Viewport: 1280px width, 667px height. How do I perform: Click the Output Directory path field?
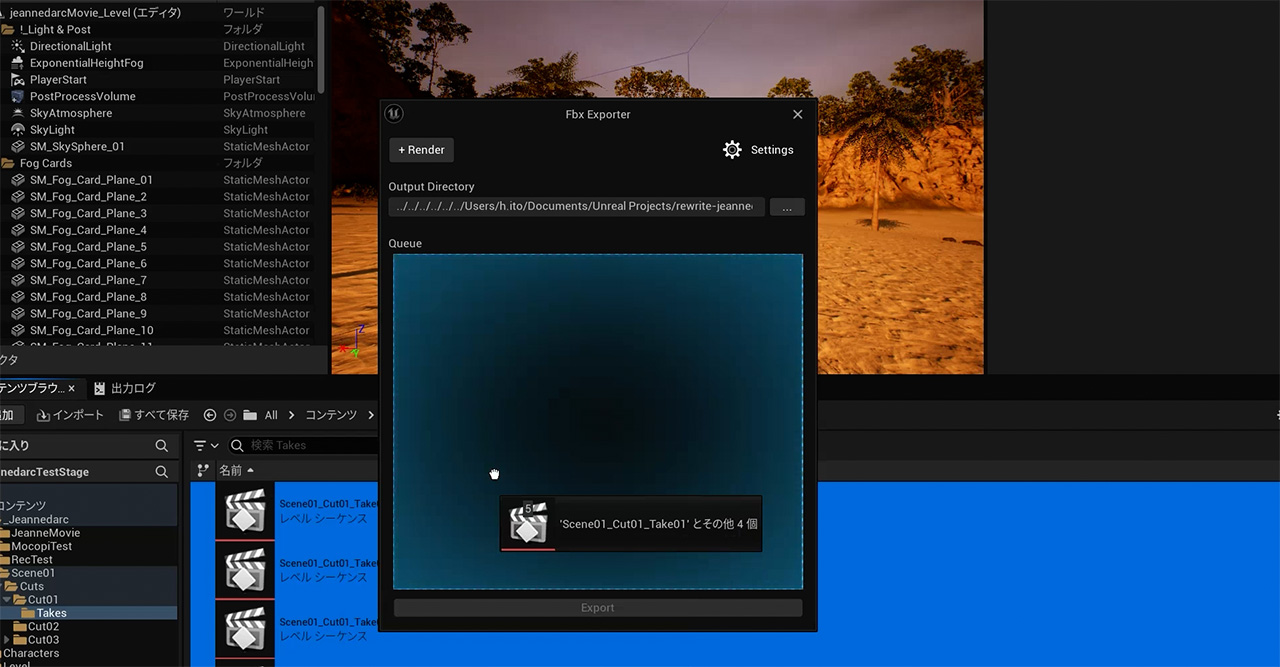(x=576, y=207)
